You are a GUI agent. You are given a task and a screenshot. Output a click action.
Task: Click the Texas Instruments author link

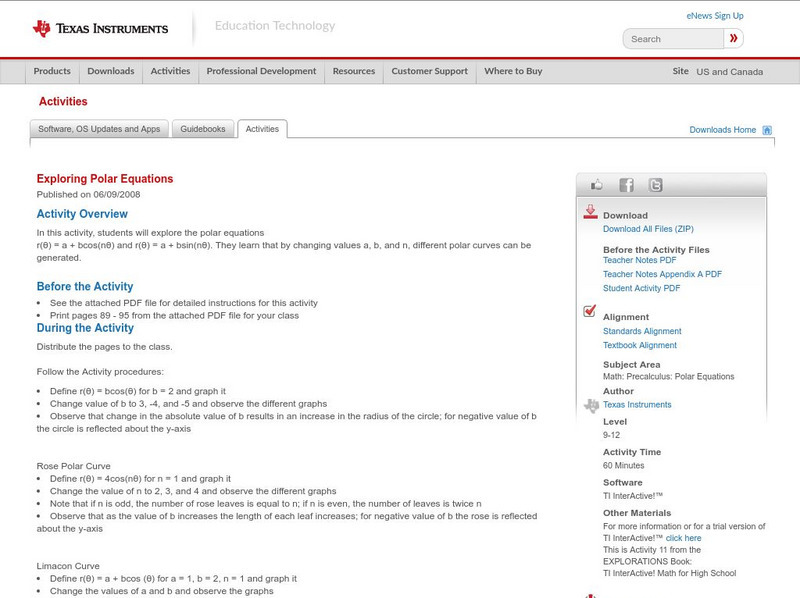pos(637,405)
